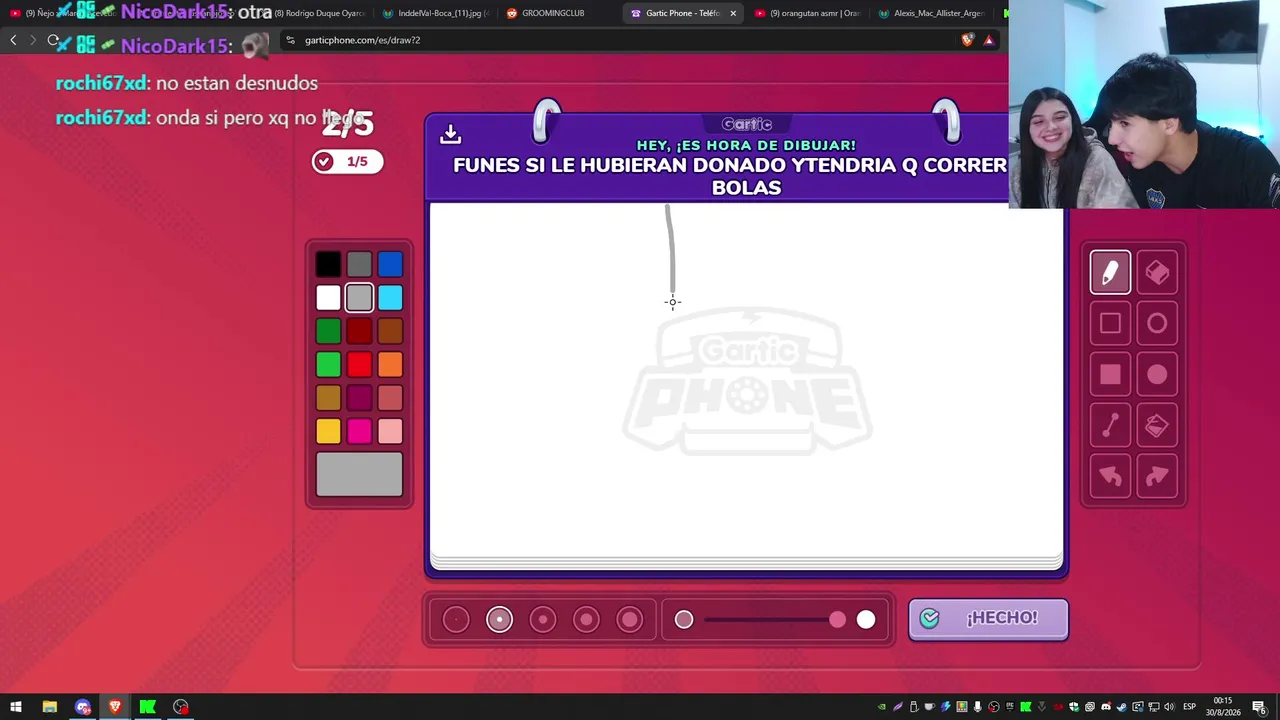The image size is (1280, 720).
Task: Pick the dark red color swatch
Action: click(x=359, y=331)
